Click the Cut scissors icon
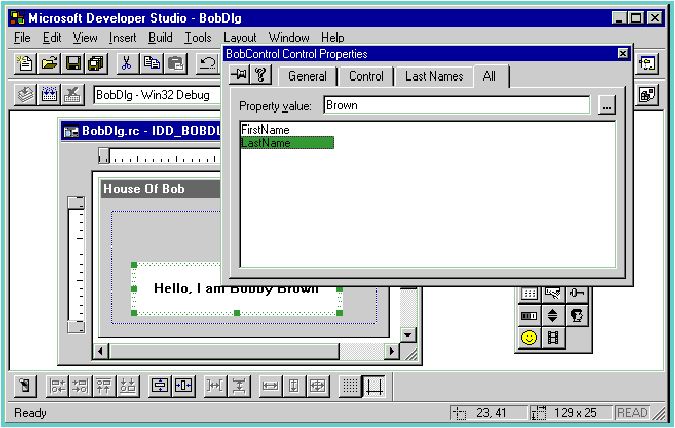 [x=126, y=63]
